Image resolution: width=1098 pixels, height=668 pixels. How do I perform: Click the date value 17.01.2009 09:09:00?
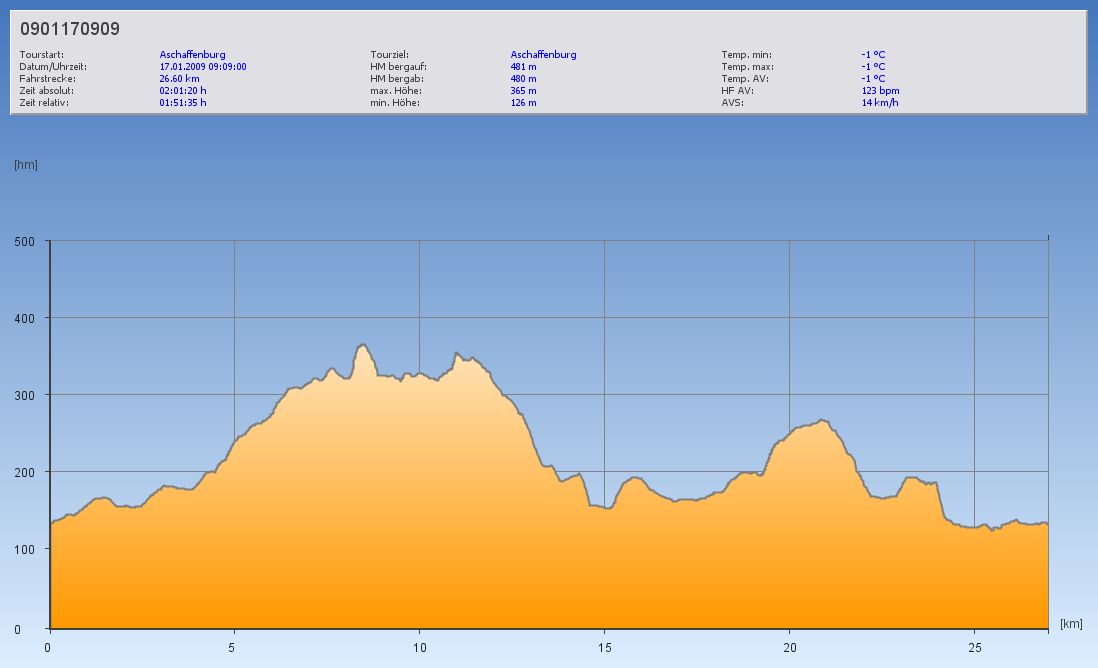click(203, 67)
